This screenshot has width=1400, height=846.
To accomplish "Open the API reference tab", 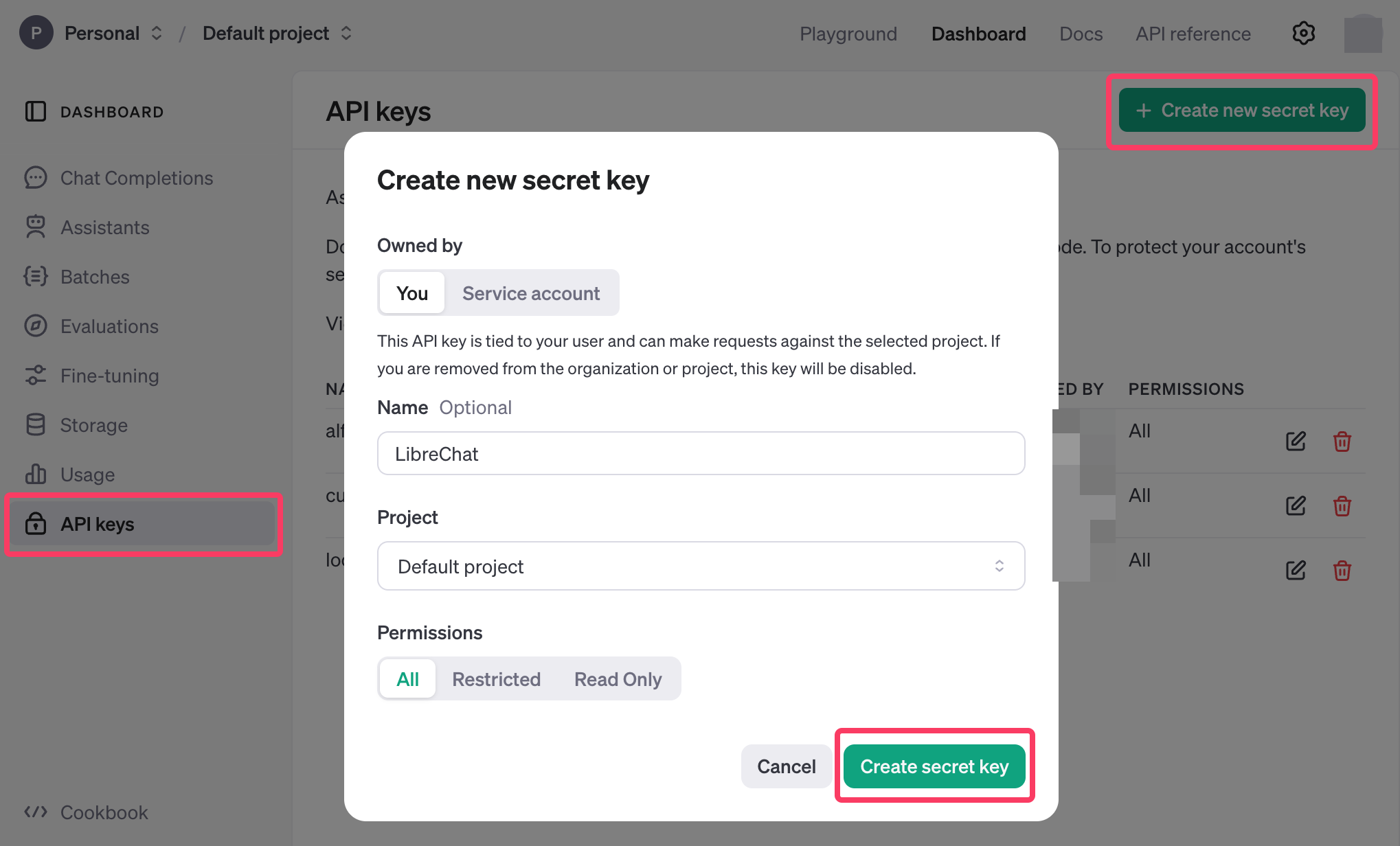I will (x=1193, y=34).
